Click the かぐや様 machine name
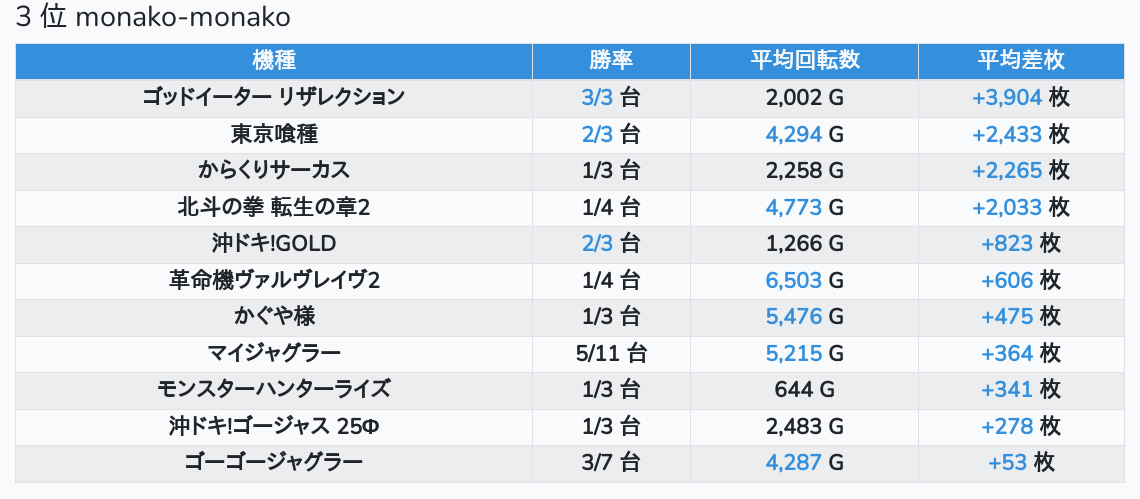Image resolution: width=1140 pixels, height=499 pixels. pyautogui.click(x=273, y=316)
